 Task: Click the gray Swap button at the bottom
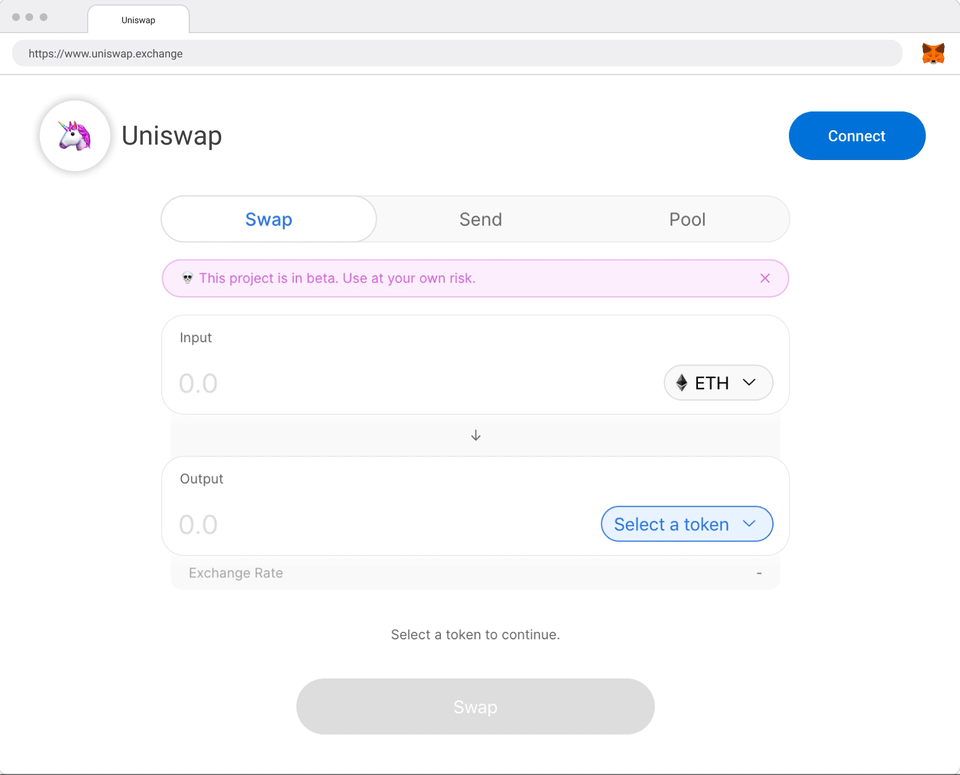475,706
